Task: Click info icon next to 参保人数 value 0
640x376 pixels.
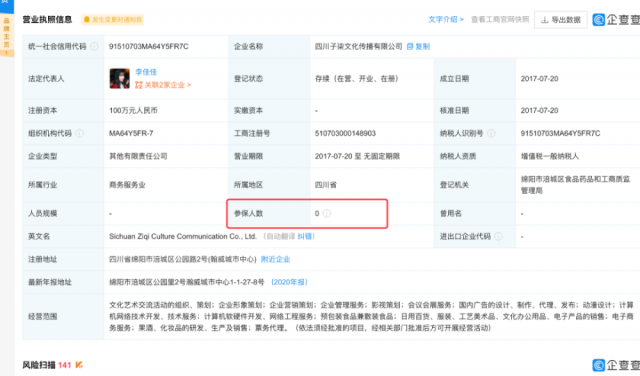Action: pyautogui.click(x=327, y=213)
